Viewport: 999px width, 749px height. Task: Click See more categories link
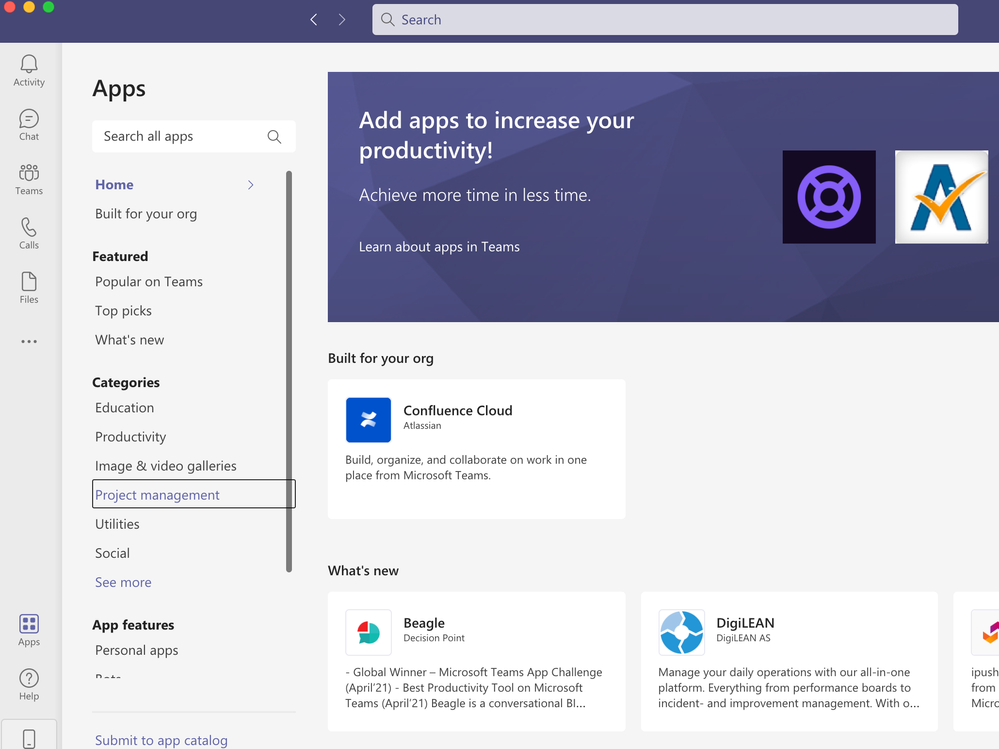click(x=123, y=582)
